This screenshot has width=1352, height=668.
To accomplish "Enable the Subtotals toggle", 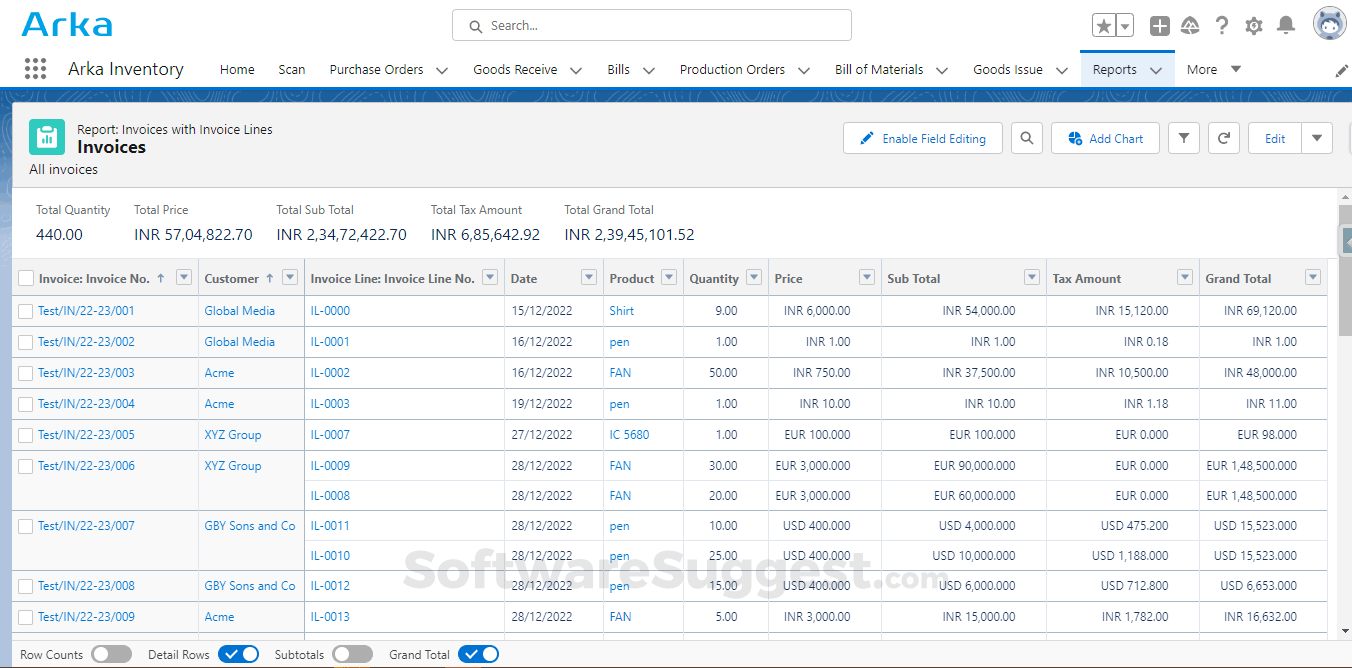I will (x=352, y=654).
